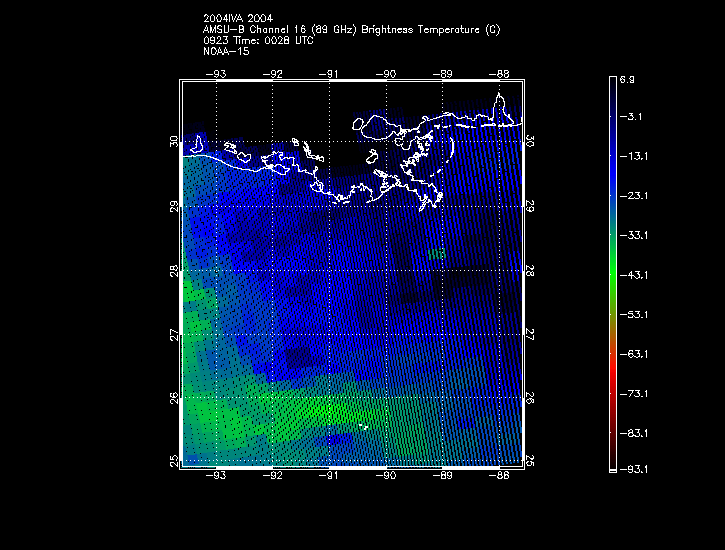Click the -53.1 colorbar label
Screen dimensions: 725x550
click(x=633, y=315)
